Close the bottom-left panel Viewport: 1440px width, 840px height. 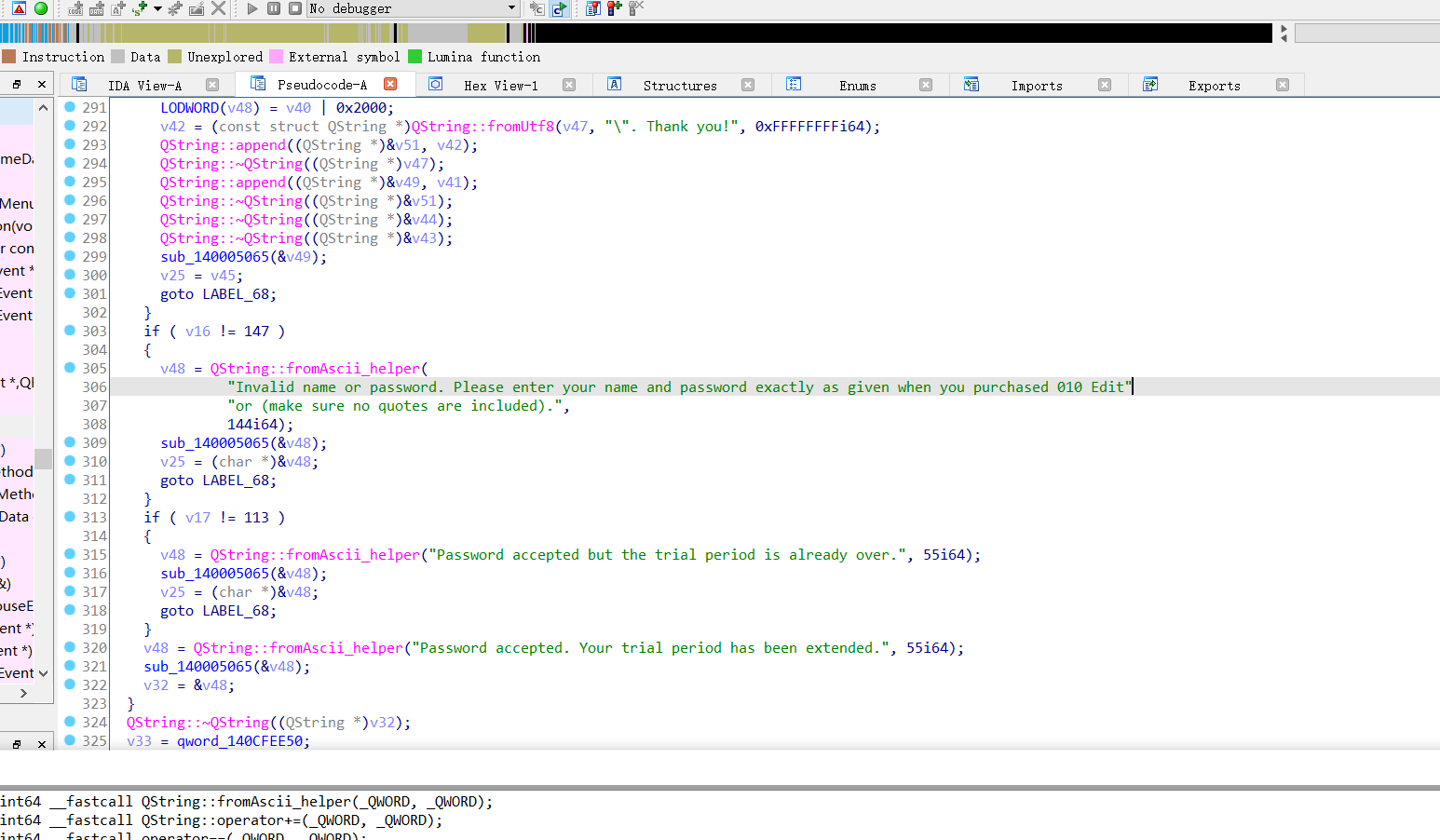coord(42,744)
